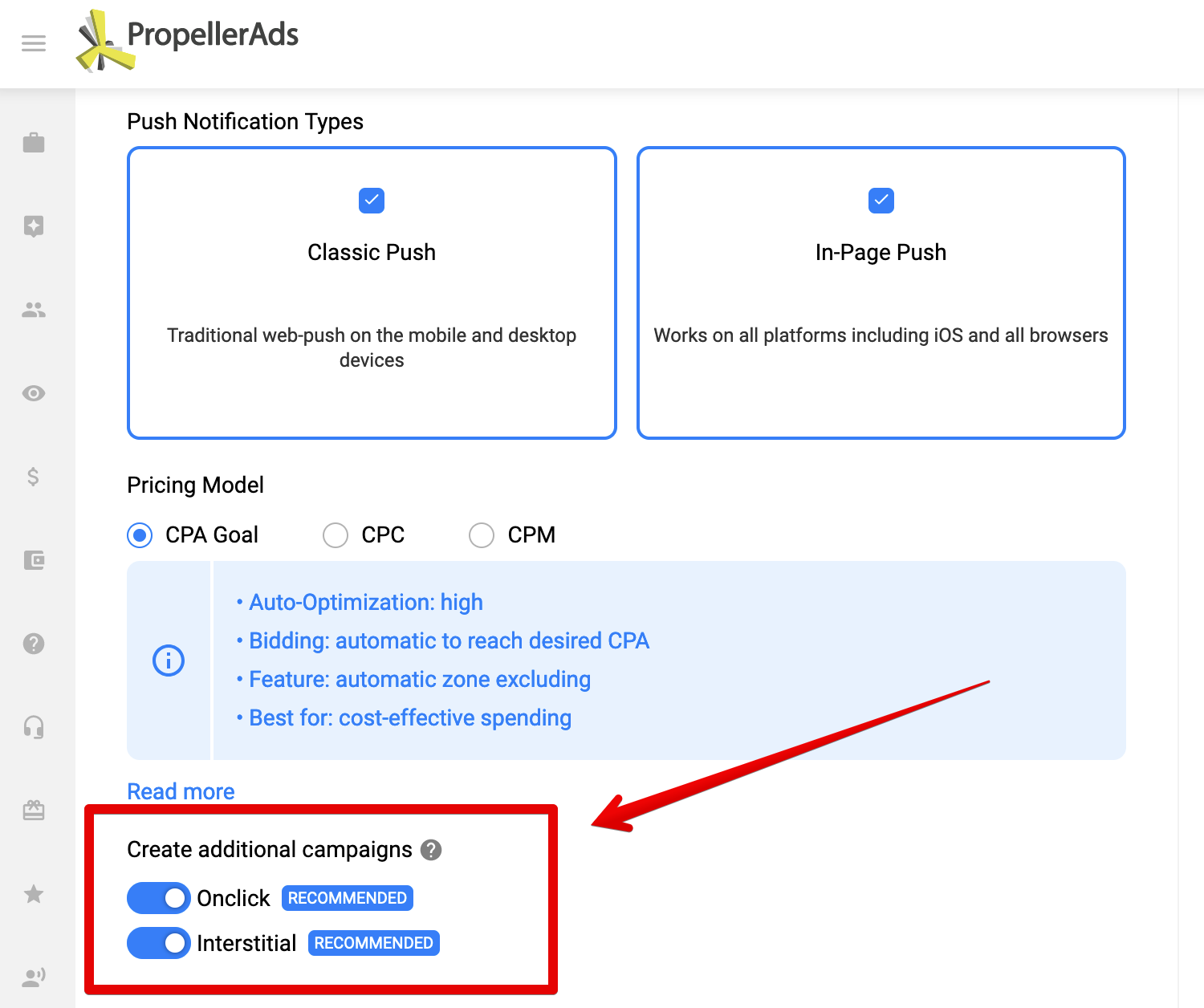Viewport: 1204px width, 1008px height.
Task: Open finances via the dollar sign icon
Action: click(x=34, y=478)
